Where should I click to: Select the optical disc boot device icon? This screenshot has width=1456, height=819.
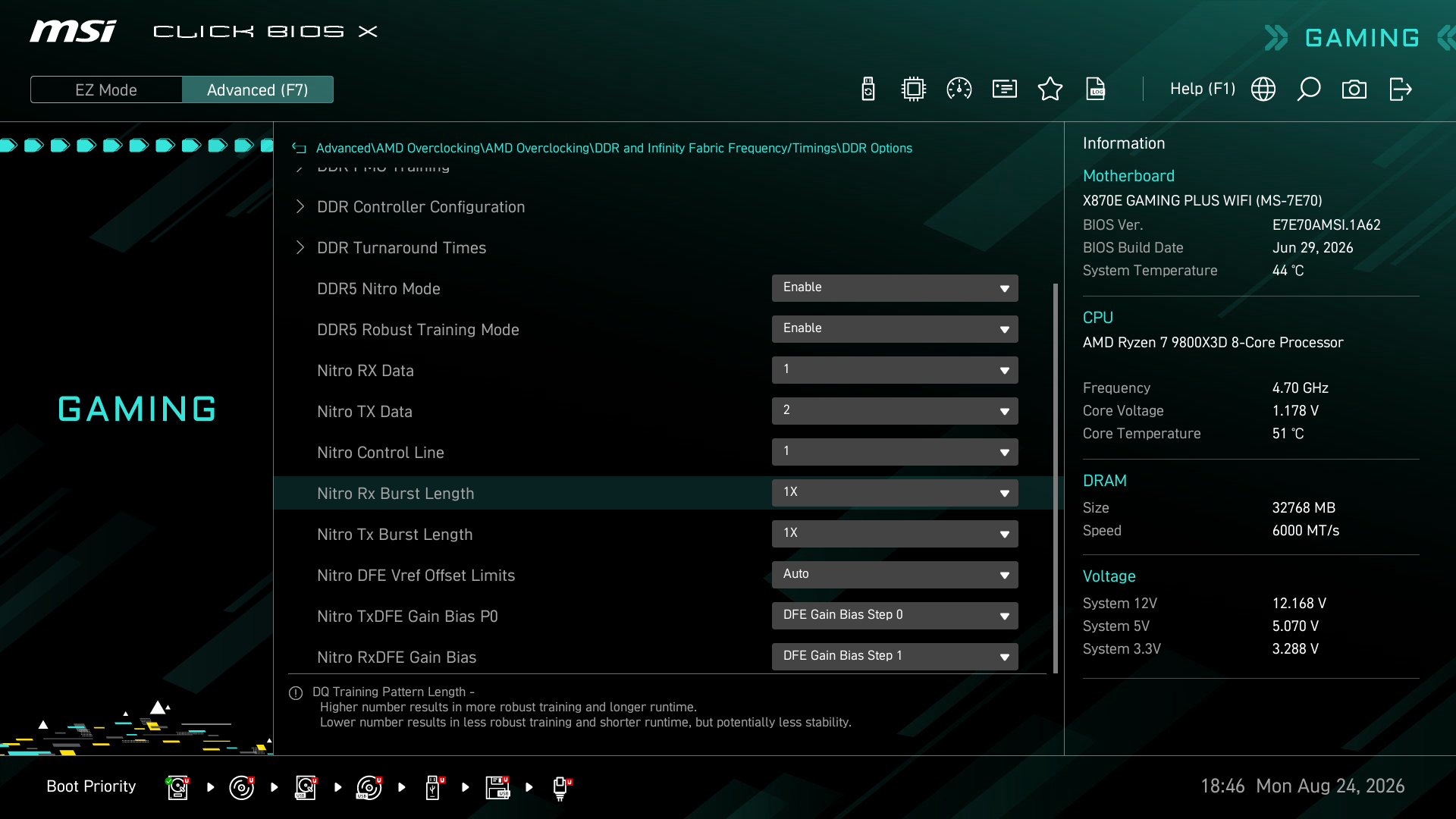(x=241, y=787)
